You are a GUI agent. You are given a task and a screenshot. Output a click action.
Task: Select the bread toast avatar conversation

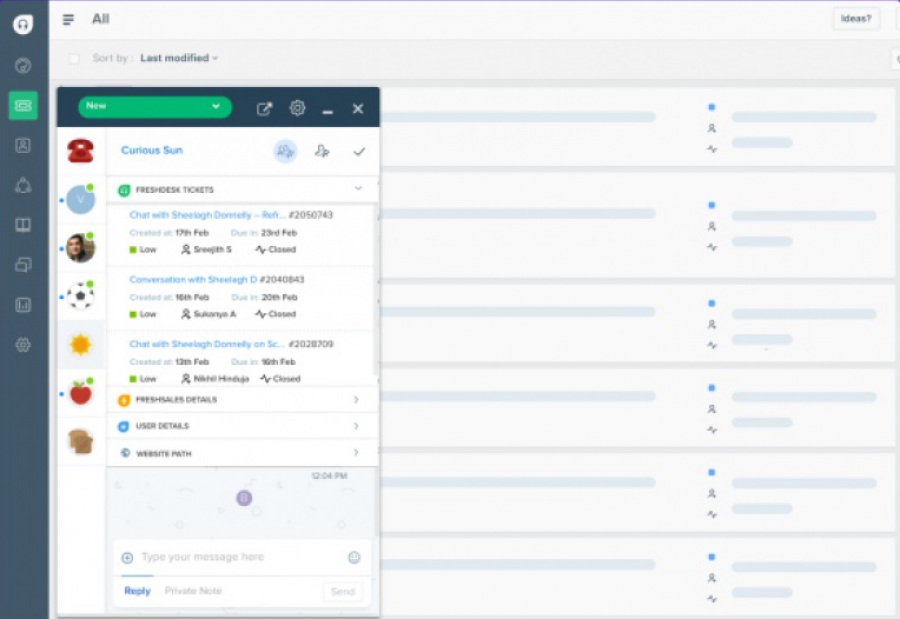tap(80, 442)
